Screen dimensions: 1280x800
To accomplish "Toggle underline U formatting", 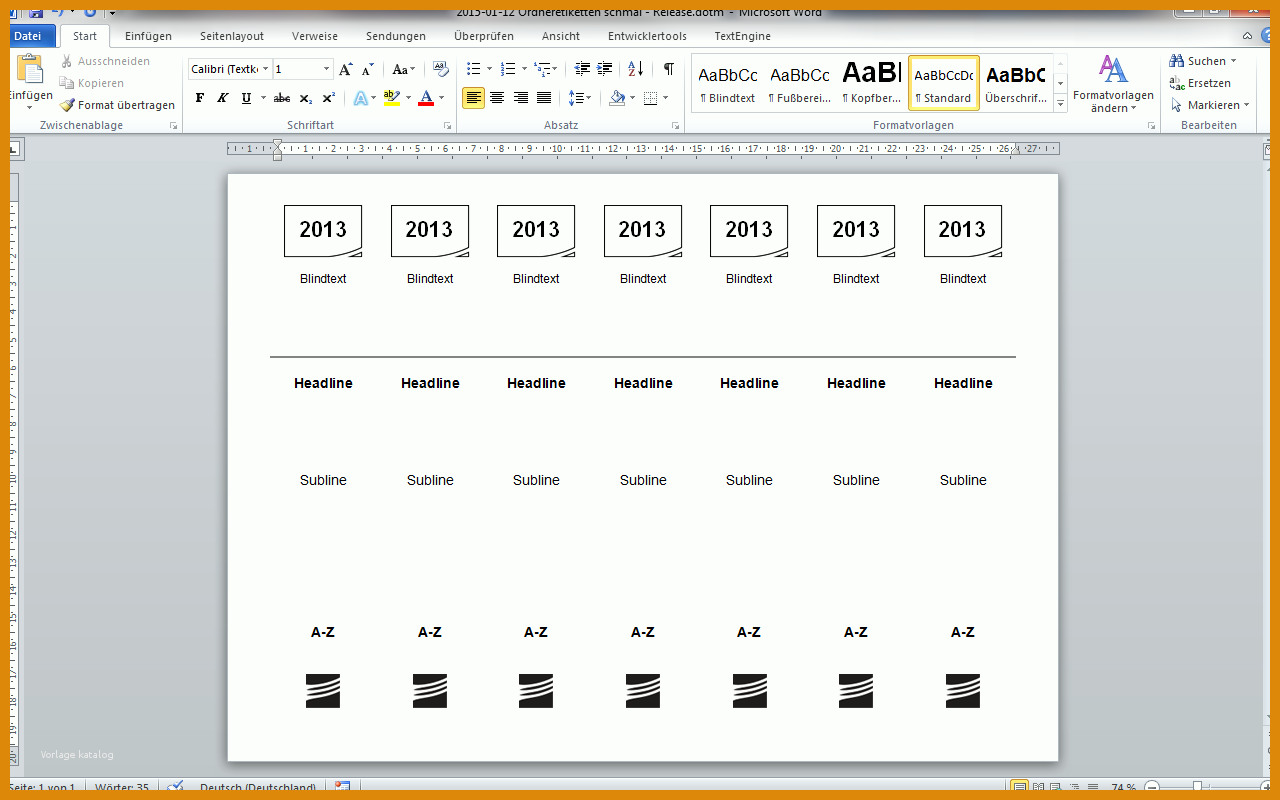I will pyautogui.click(x=246, y=98).
